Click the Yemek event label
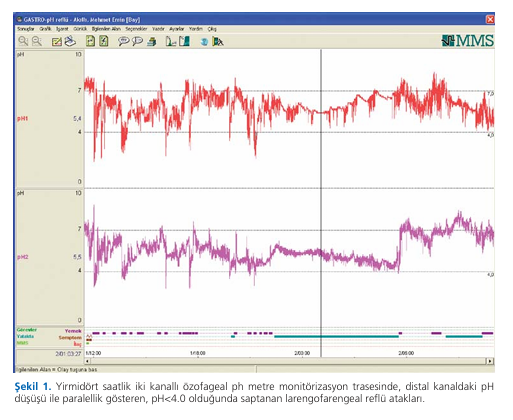This screenshot has height=420, width=513. tap(73, 331)
